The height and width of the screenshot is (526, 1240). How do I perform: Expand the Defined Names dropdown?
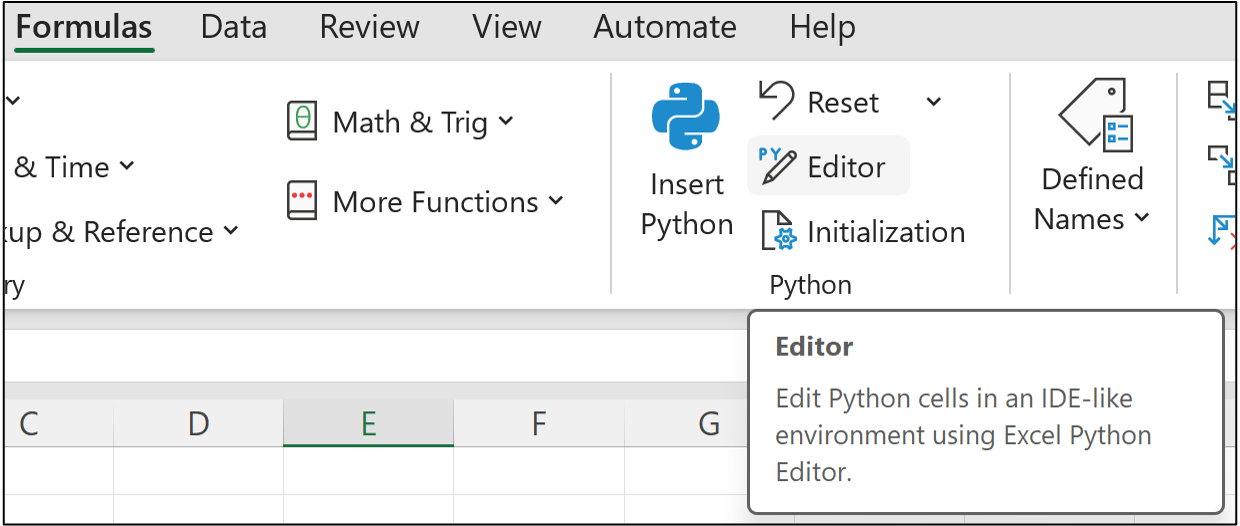(1142, 218)
